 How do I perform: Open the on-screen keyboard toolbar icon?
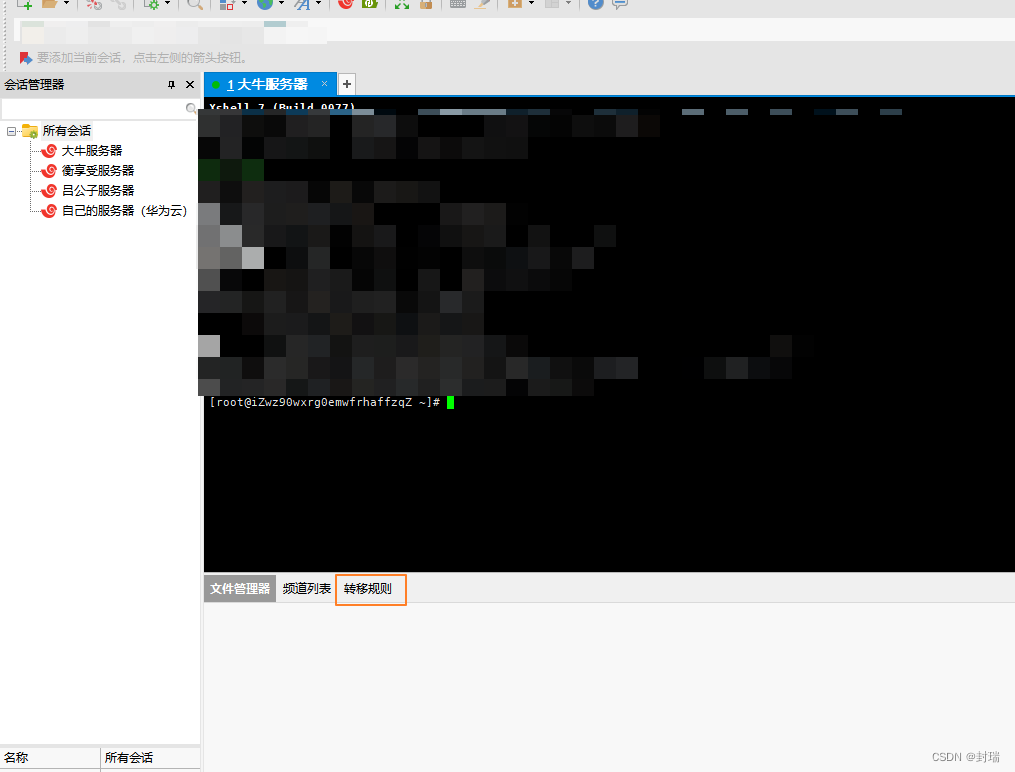click(457, 6)
